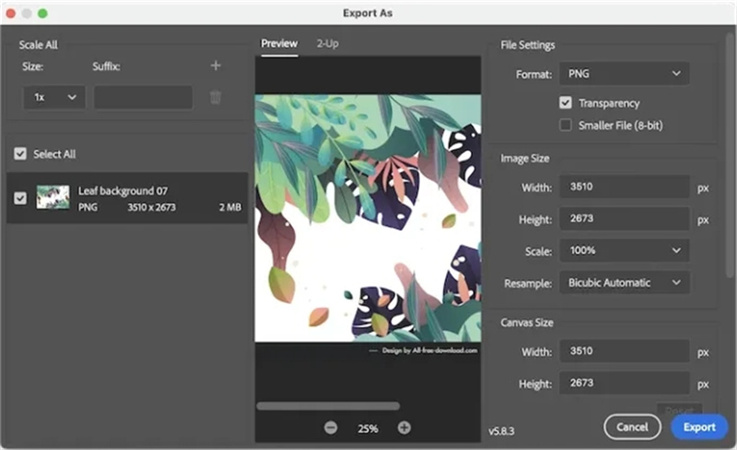Click the Scale All heading
This screenshot has width=737, height=450.
tap(38, 45)
